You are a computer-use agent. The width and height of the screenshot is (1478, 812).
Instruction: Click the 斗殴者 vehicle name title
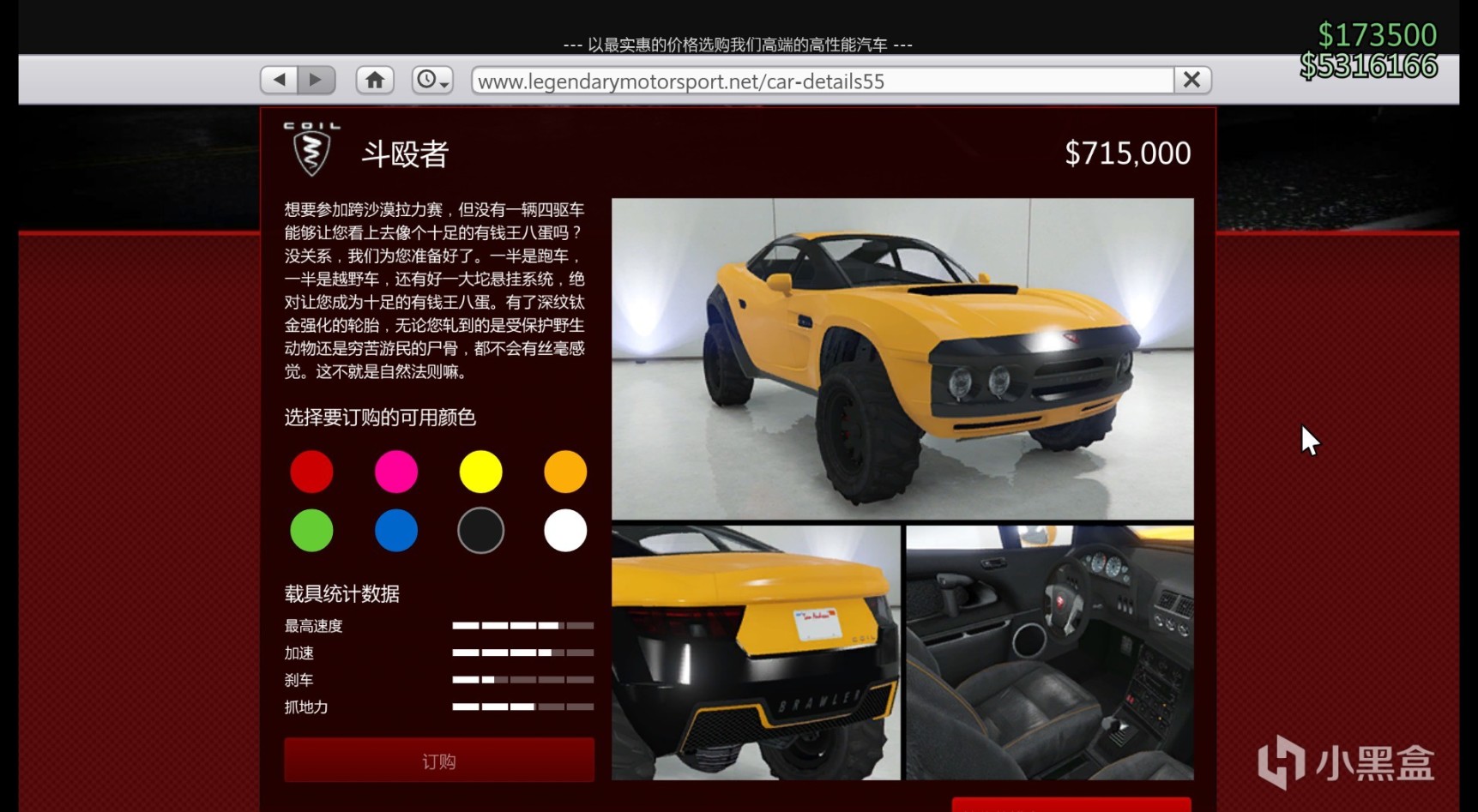click(405, 154)
